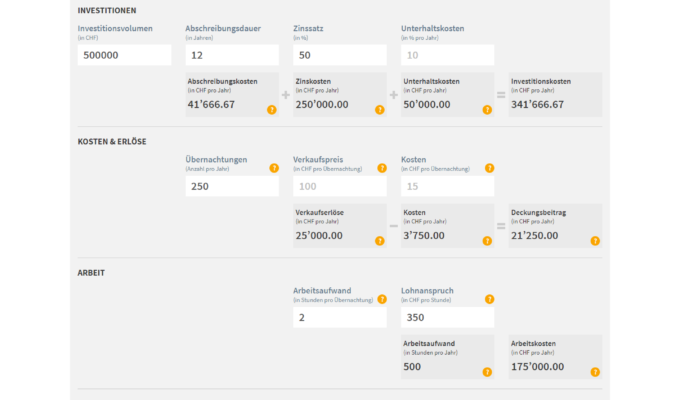Click the Abschreibungsdauer field showing 12
Viewport: 680px width, 400px height.
(x=232, y=55)
